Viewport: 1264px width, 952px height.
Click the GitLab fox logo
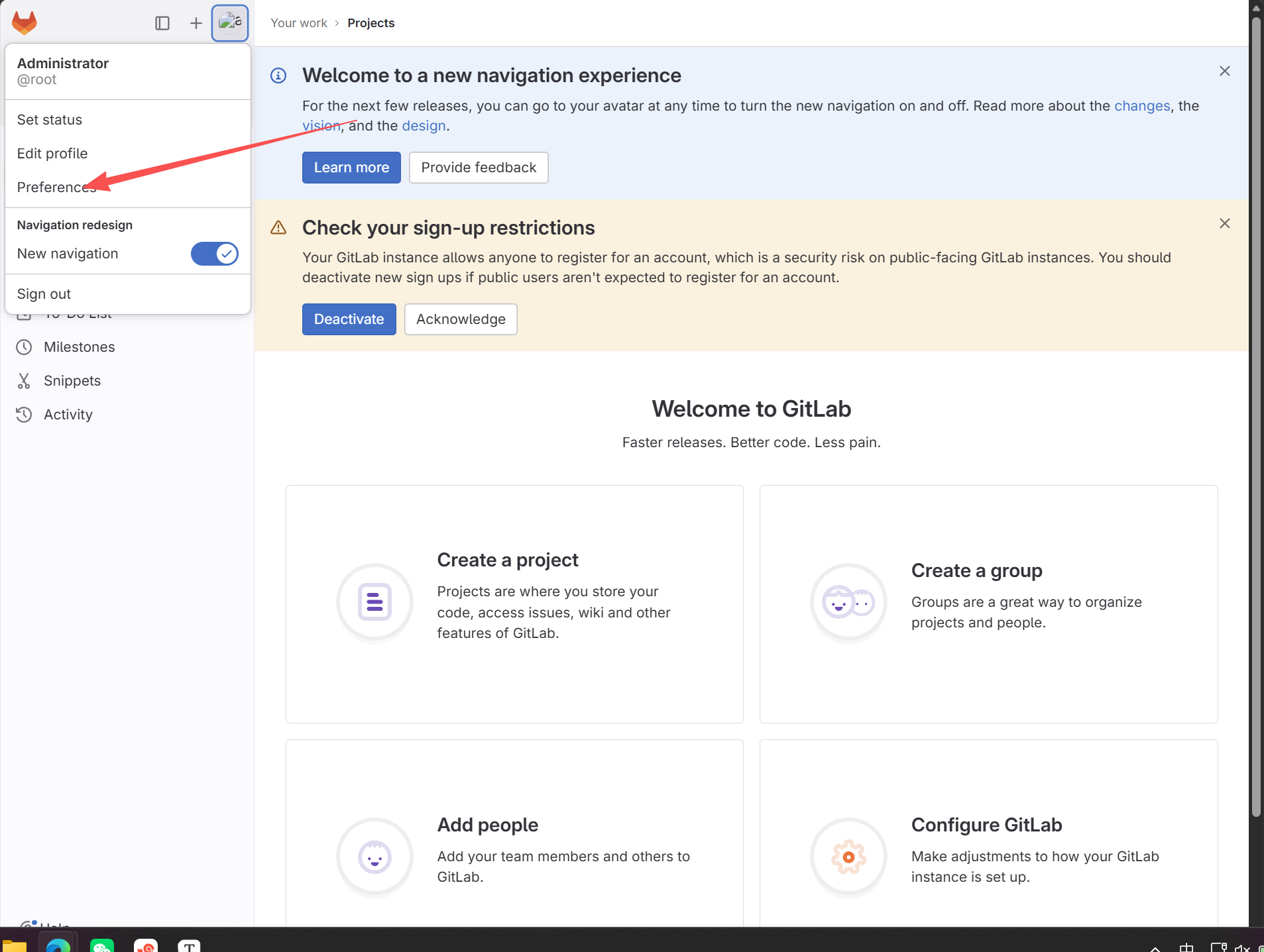tap(25, 23)
